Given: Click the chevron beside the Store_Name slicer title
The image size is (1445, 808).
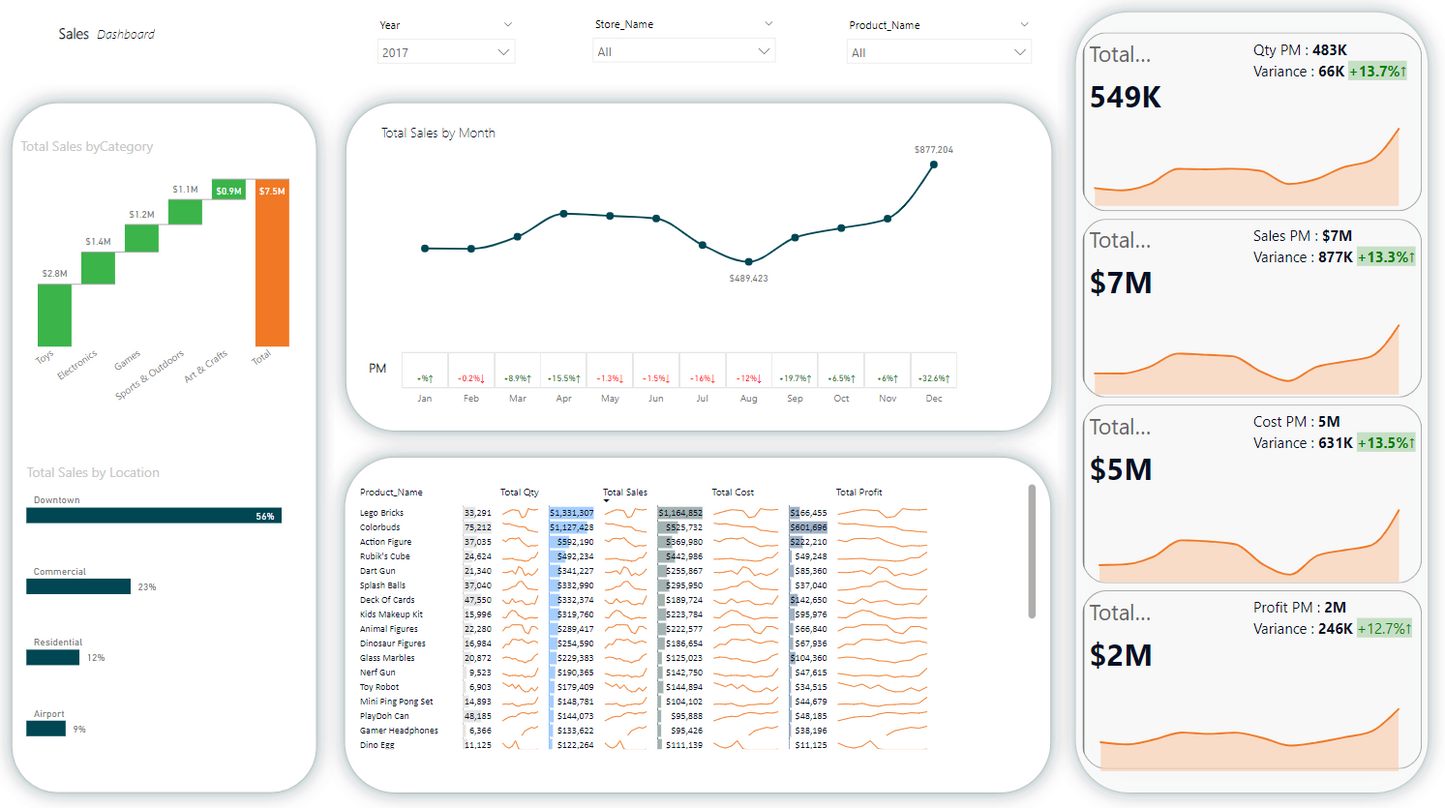Looking at the screenshot, I should coord(768,23).
